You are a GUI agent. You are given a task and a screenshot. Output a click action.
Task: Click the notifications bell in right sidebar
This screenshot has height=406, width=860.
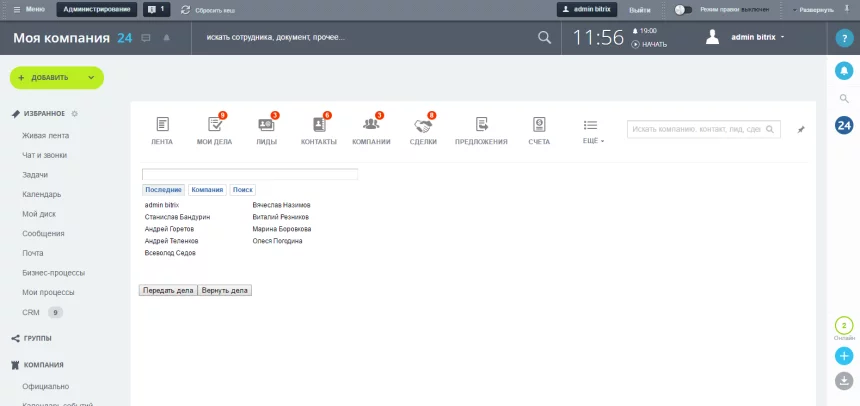click(x=844, y=71)
